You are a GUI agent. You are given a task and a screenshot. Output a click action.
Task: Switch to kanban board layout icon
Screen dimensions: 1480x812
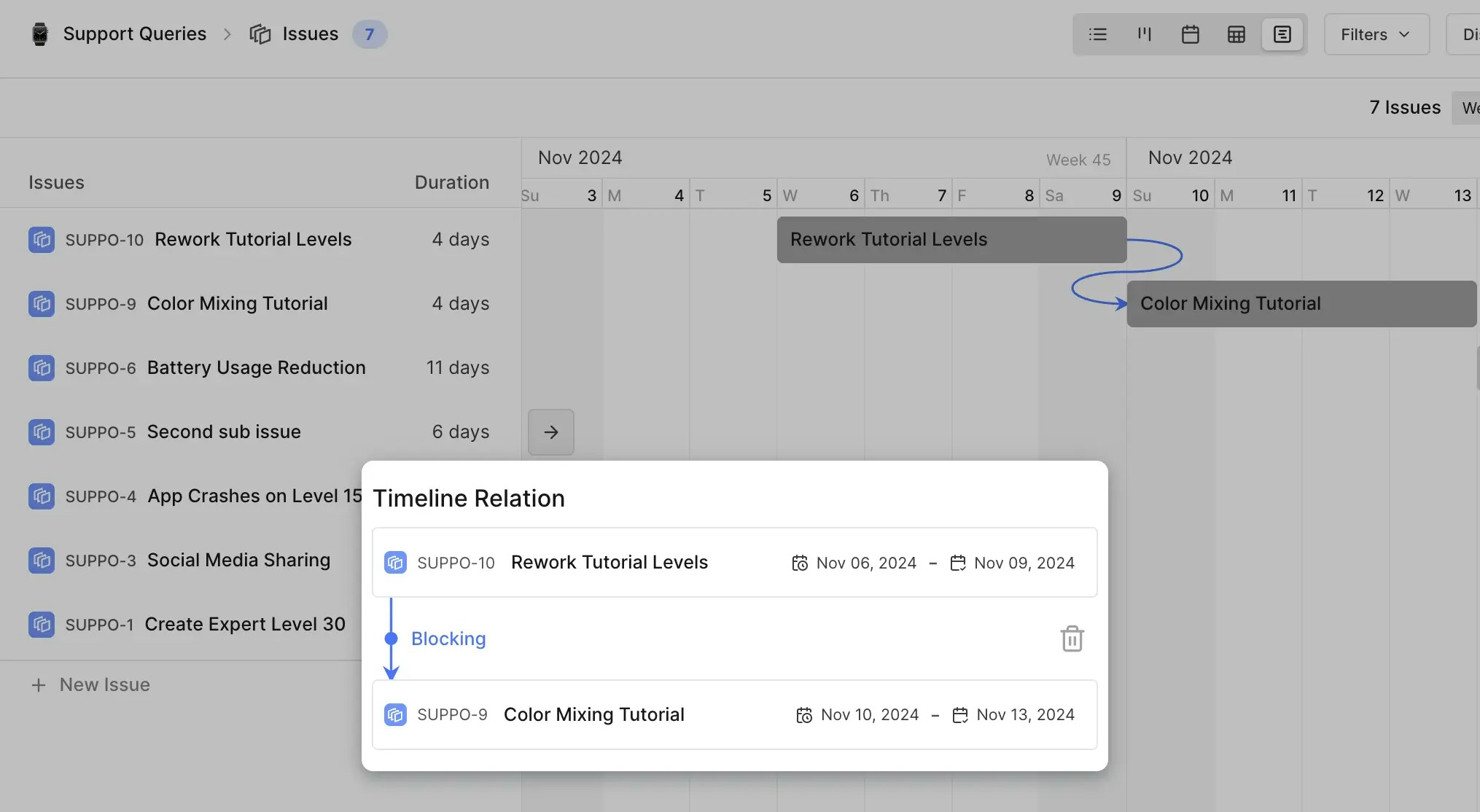1144,34
